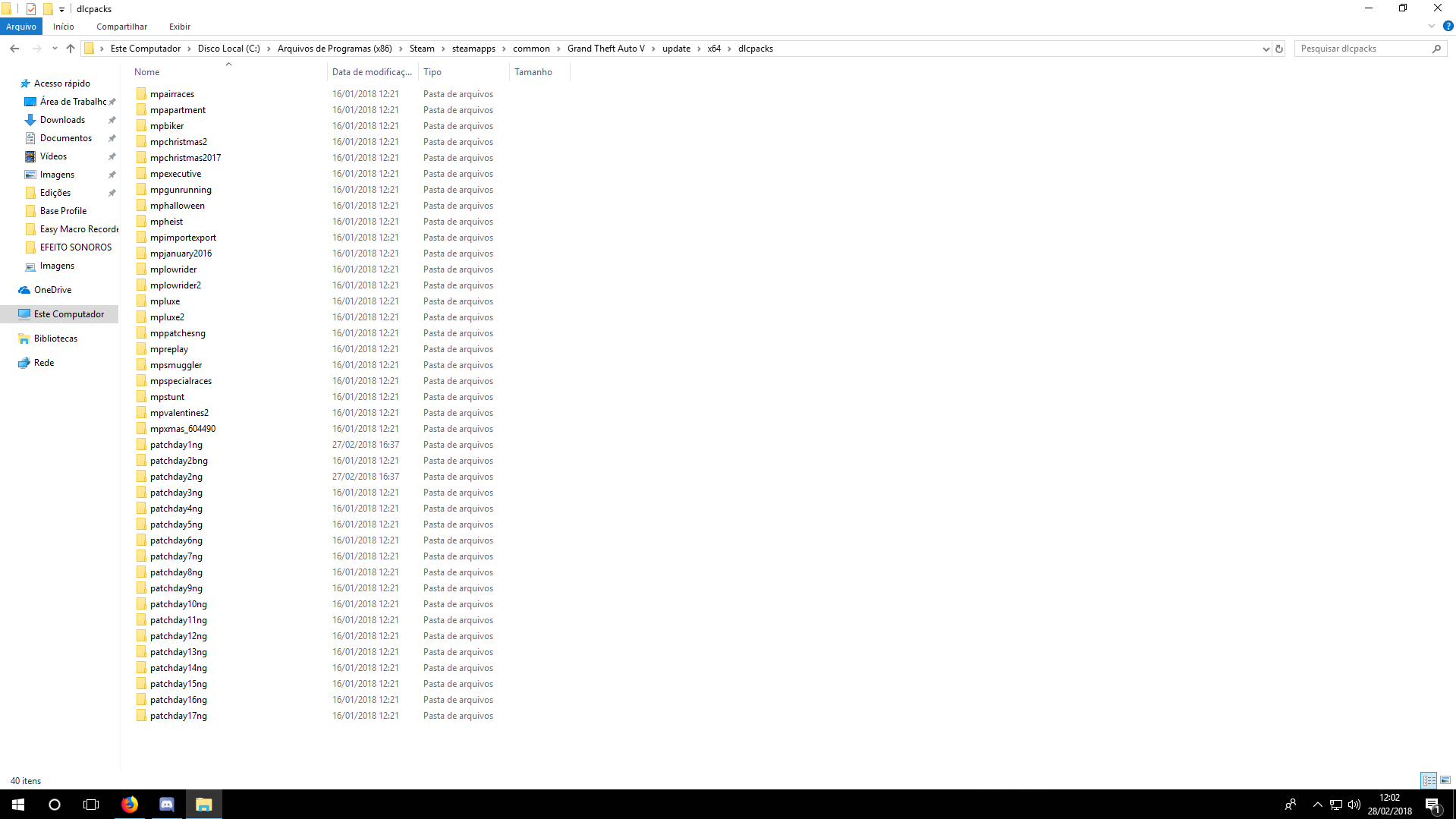
Task: Select the patchday10ng folder name
Action: click(x=178, y=604)
